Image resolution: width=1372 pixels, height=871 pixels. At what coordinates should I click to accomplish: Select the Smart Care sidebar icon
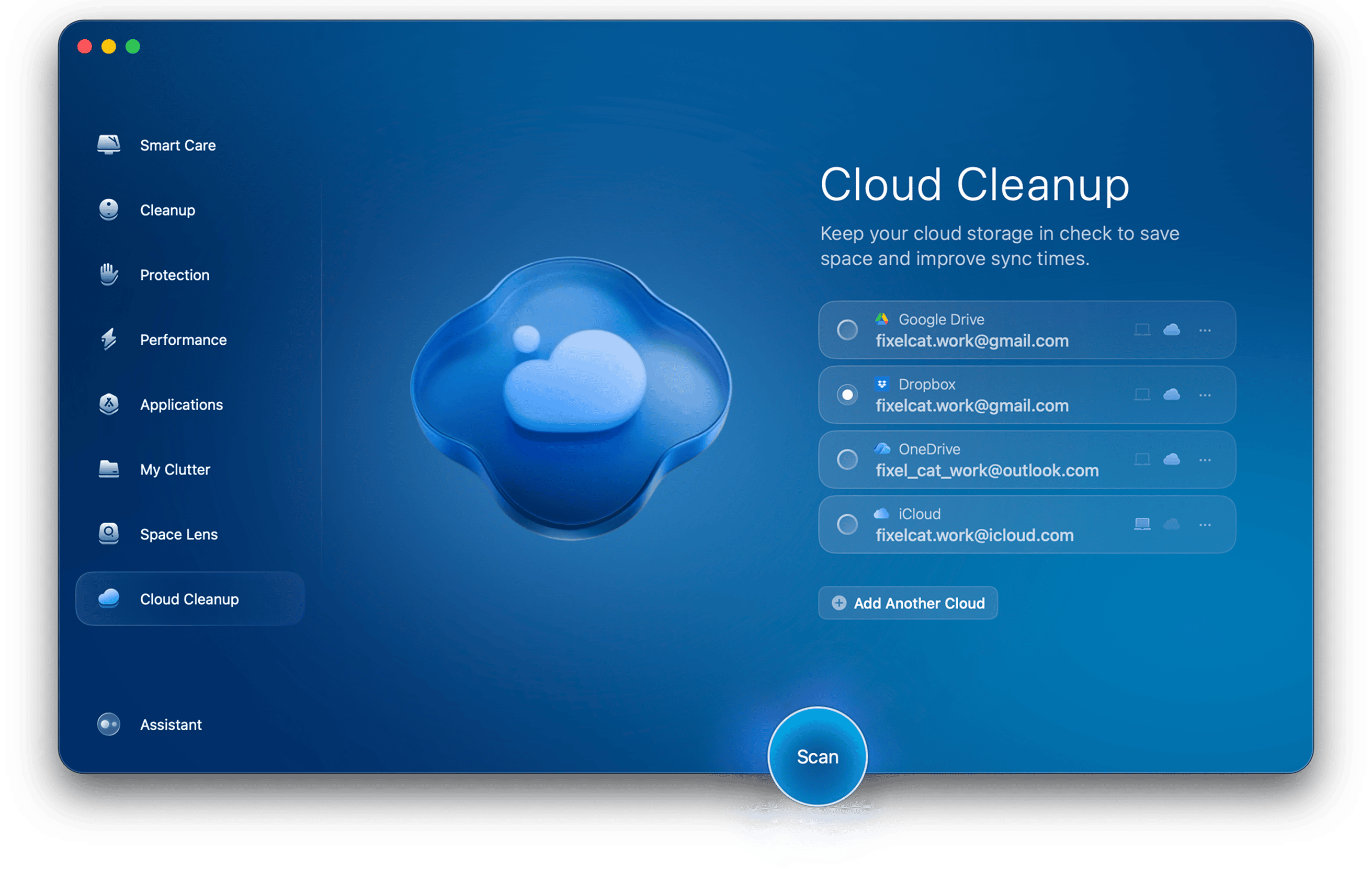pyautogui.click(x=108, y=145)
